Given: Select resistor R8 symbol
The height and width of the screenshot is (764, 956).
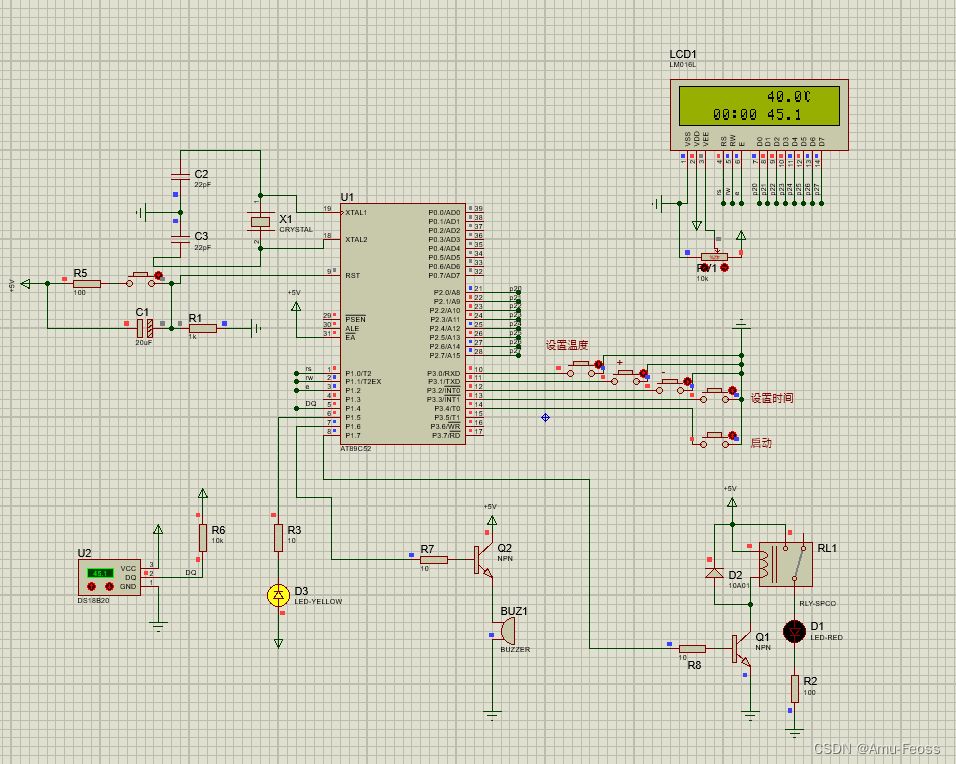Looking at the screenshot, I should (692, 649).
